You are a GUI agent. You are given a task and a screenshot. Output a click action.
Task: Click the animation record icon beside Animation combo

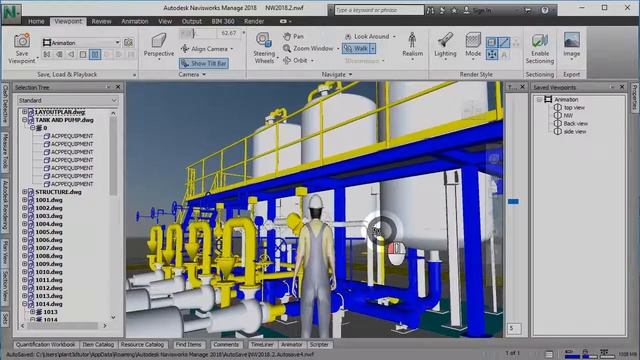pyautogui.click(x=128, y=42)
